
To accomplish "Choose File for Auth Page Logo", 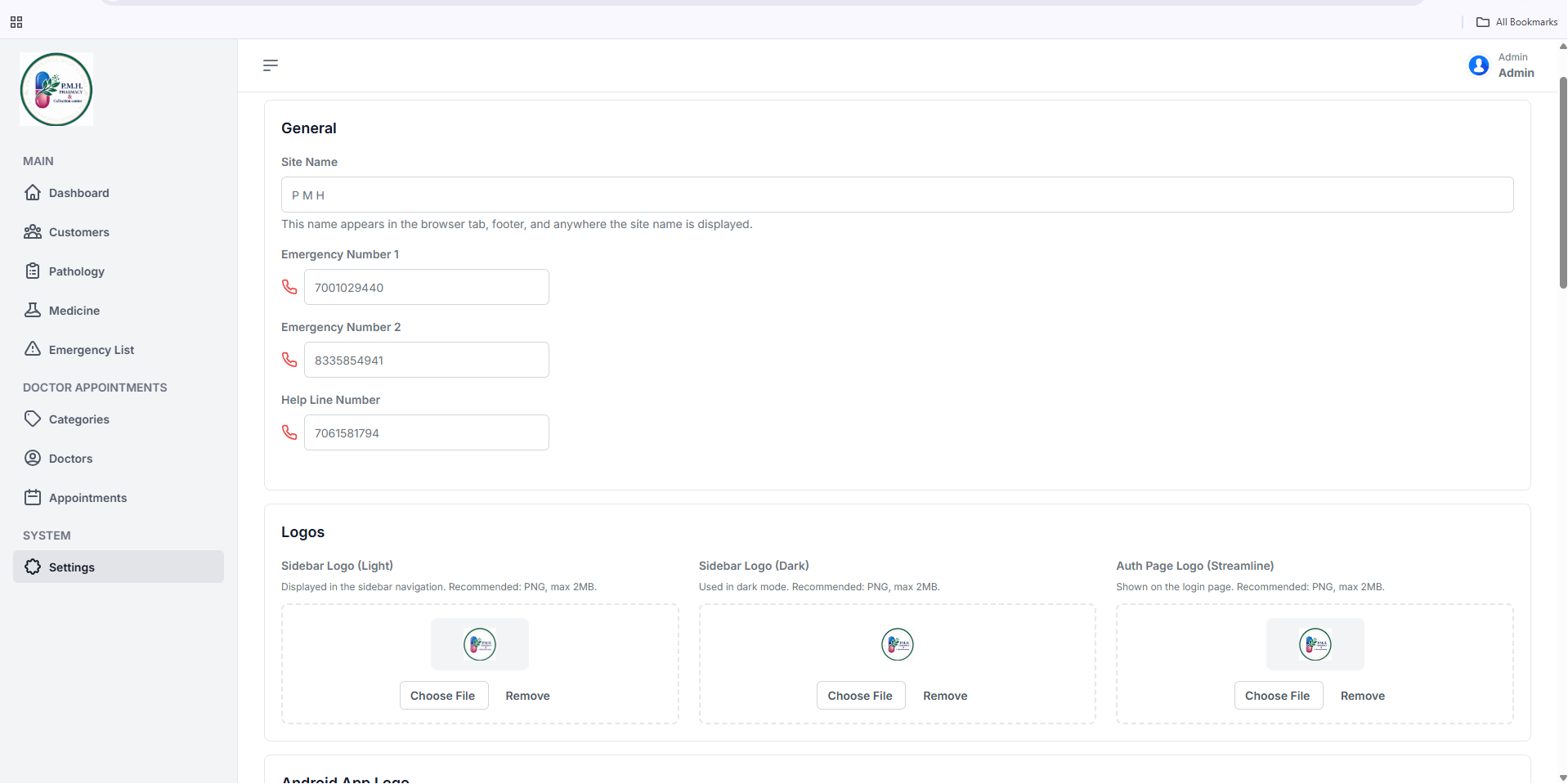I will click(x=1278, y=696).
